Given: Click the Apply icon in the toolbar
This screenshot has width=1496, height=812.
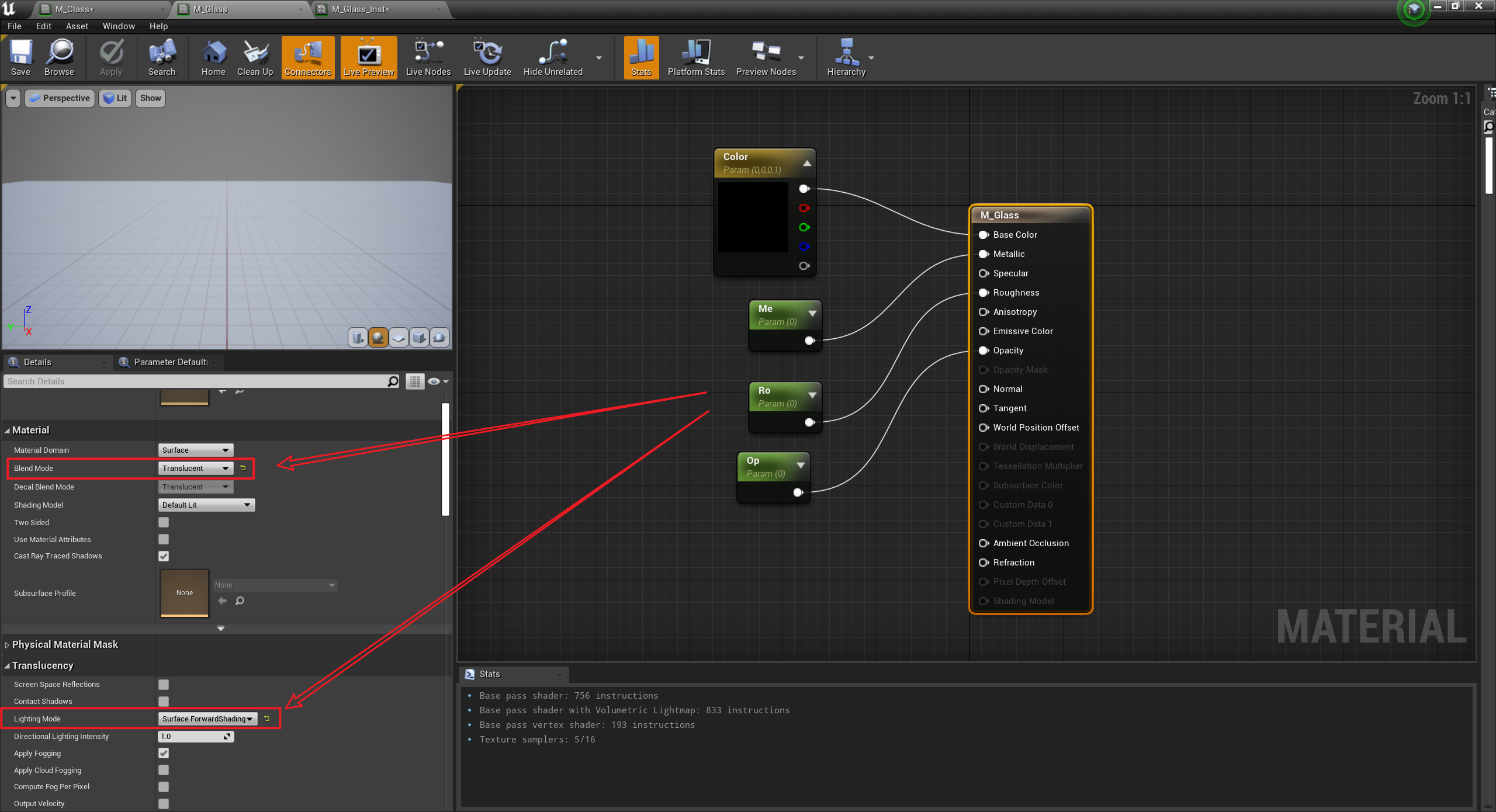Looking at the screenshot, I should click(110, 57).
